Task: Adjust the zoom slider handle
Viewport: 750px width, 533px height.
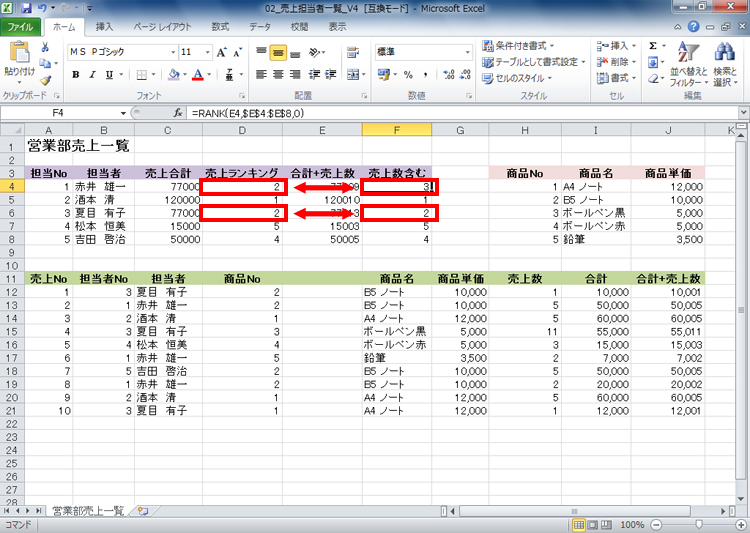Action: pos(699,525)
